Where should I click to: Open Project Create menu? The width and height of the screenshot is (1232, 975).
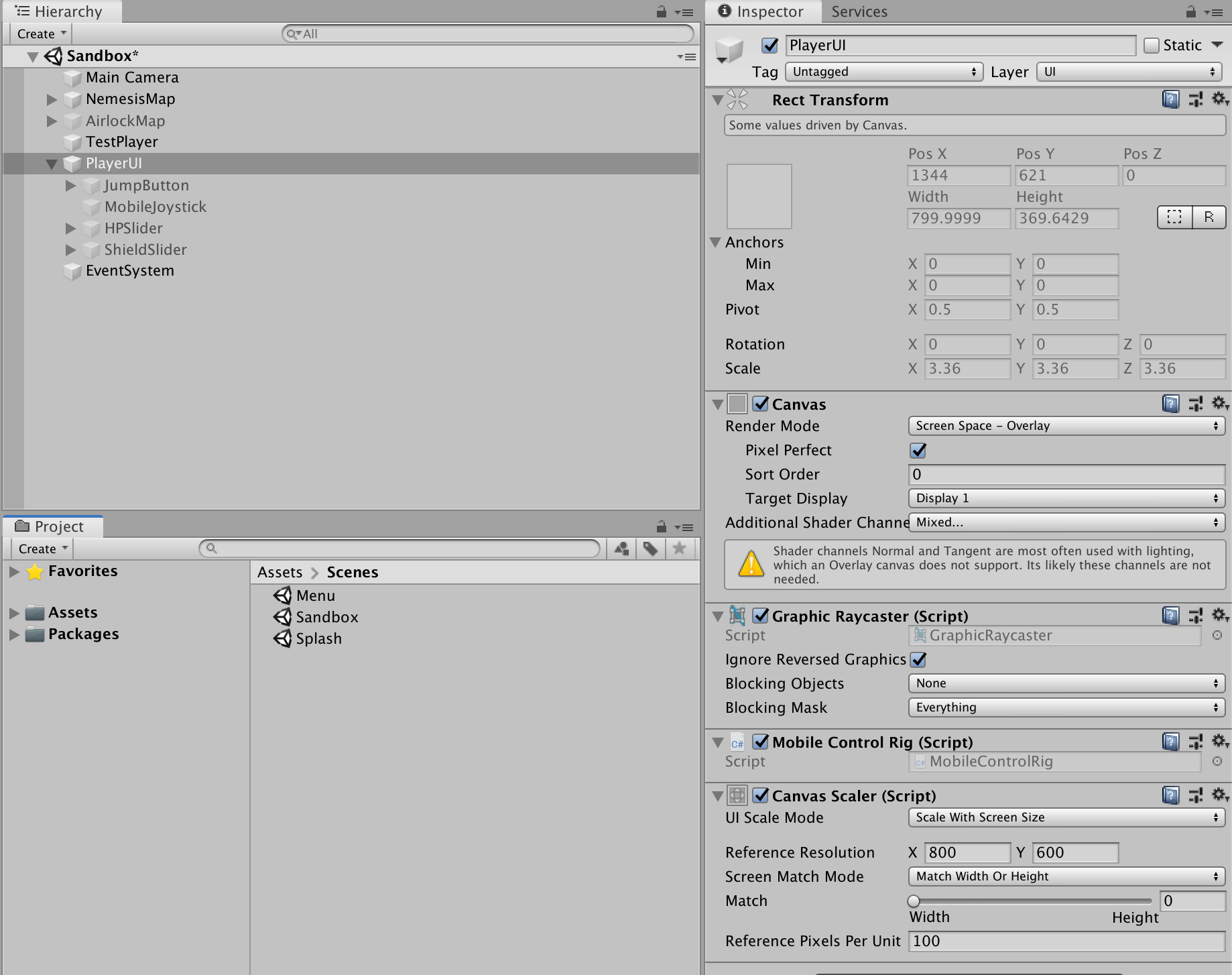pos(43,549)
